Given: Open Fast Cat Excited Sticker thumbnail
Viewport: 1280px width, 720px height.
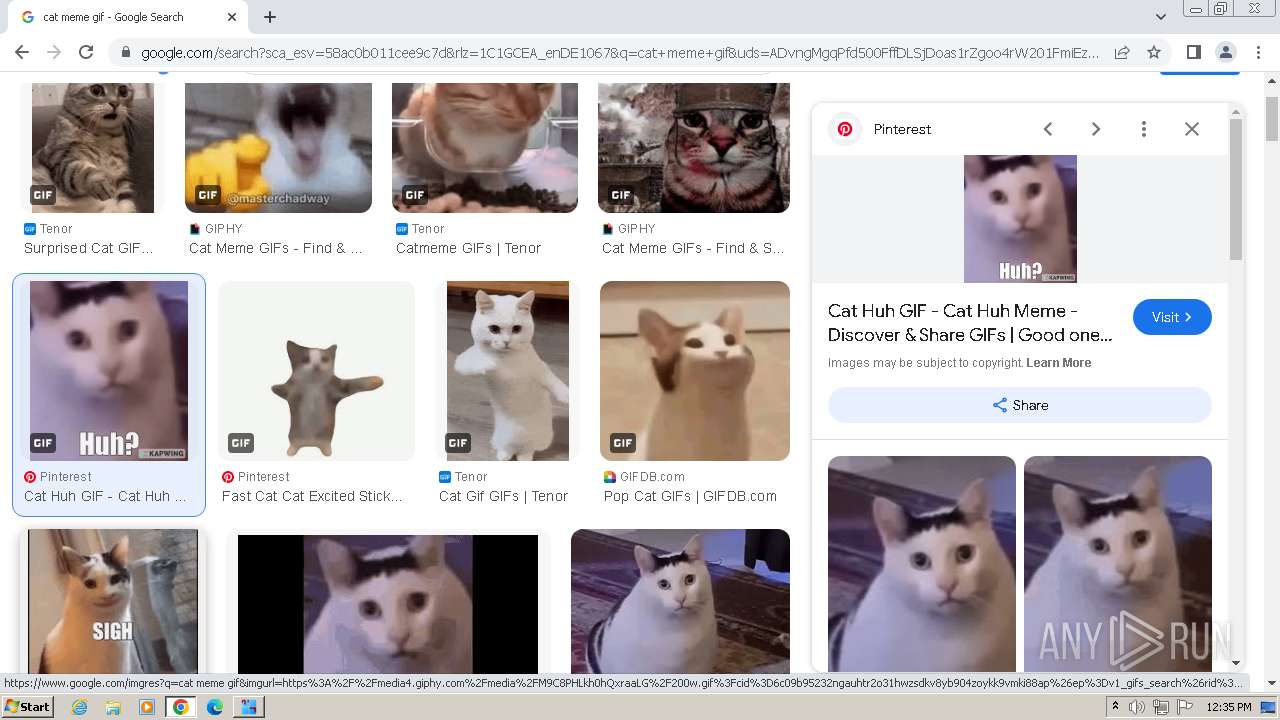Looking at the screenshot, I should click(316, 371).
